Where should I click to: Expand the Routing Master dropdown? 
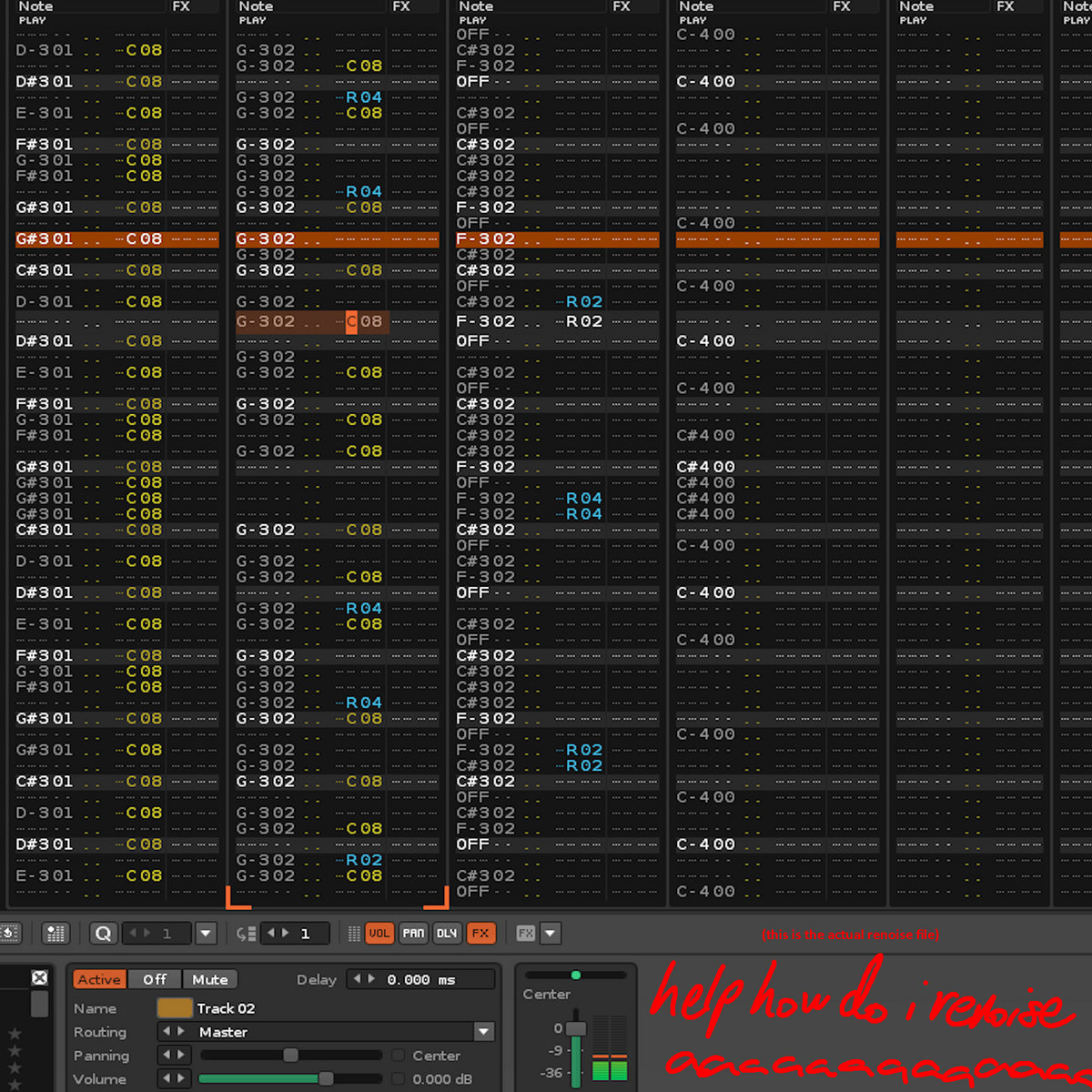click(483, 1032)
